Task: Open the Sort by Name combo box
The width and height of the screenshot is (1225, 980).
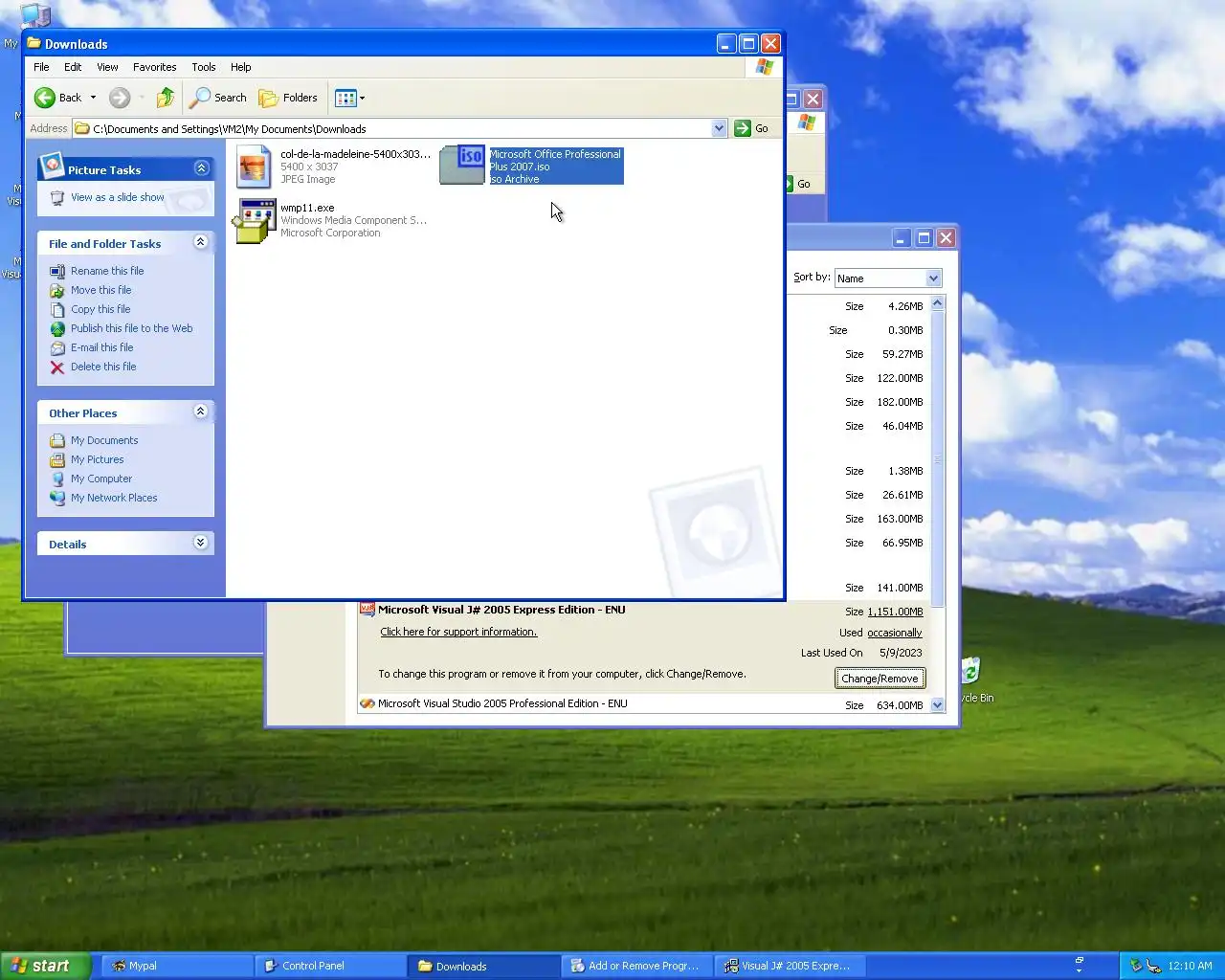Action: coord(888,278)
